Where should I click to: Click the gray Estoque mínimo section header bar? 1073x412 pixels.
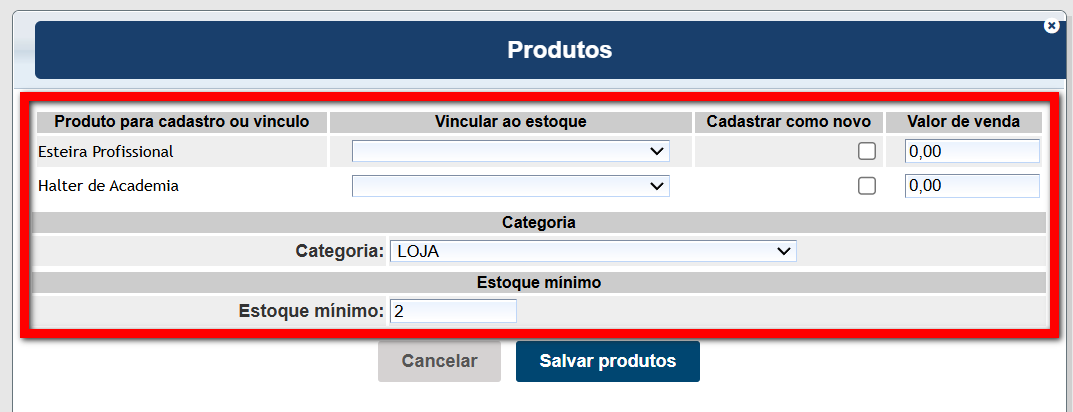(x=538, y=283)
